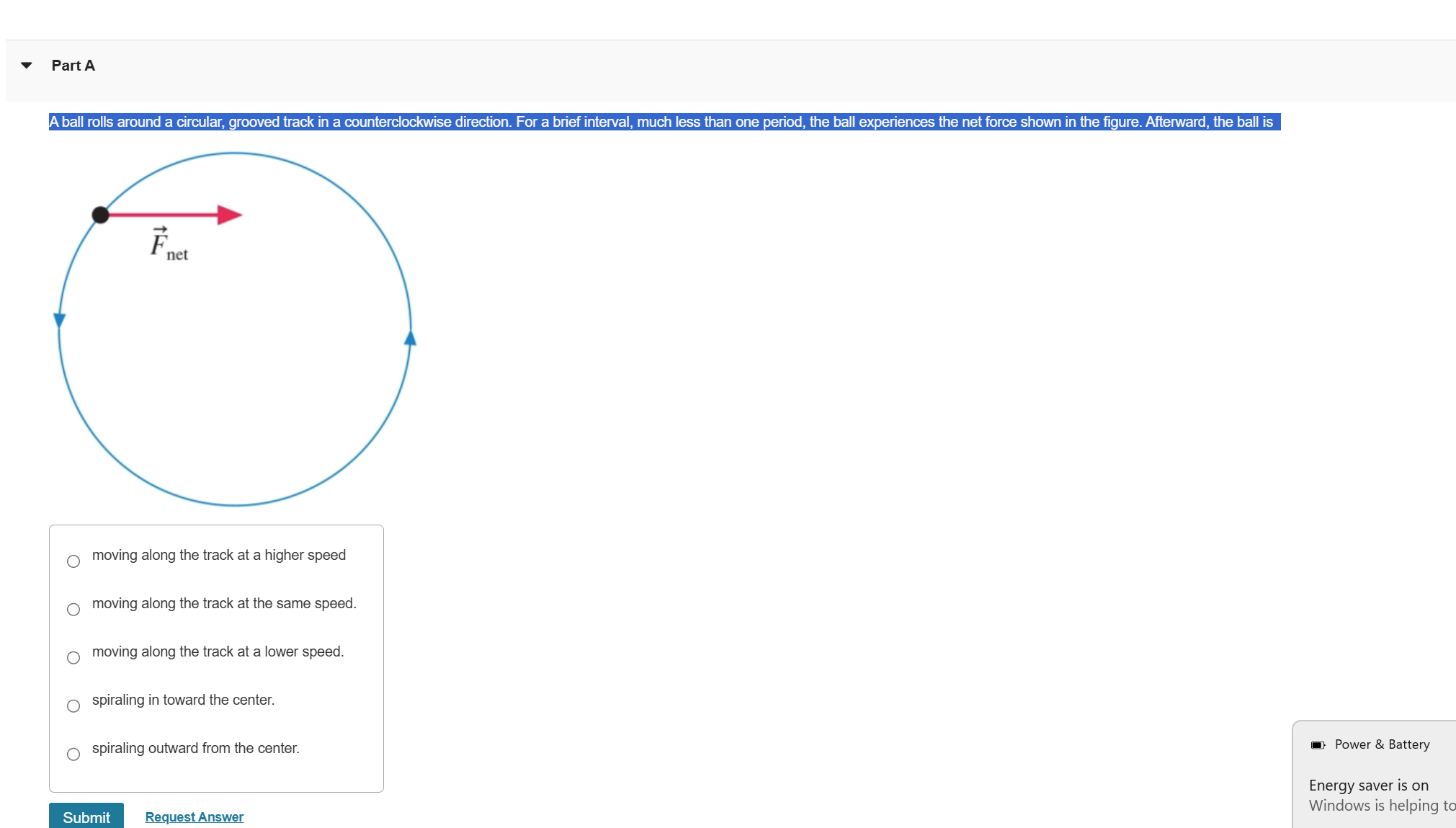
Task: Click the highlighted question text
Action: click(663, 122)
